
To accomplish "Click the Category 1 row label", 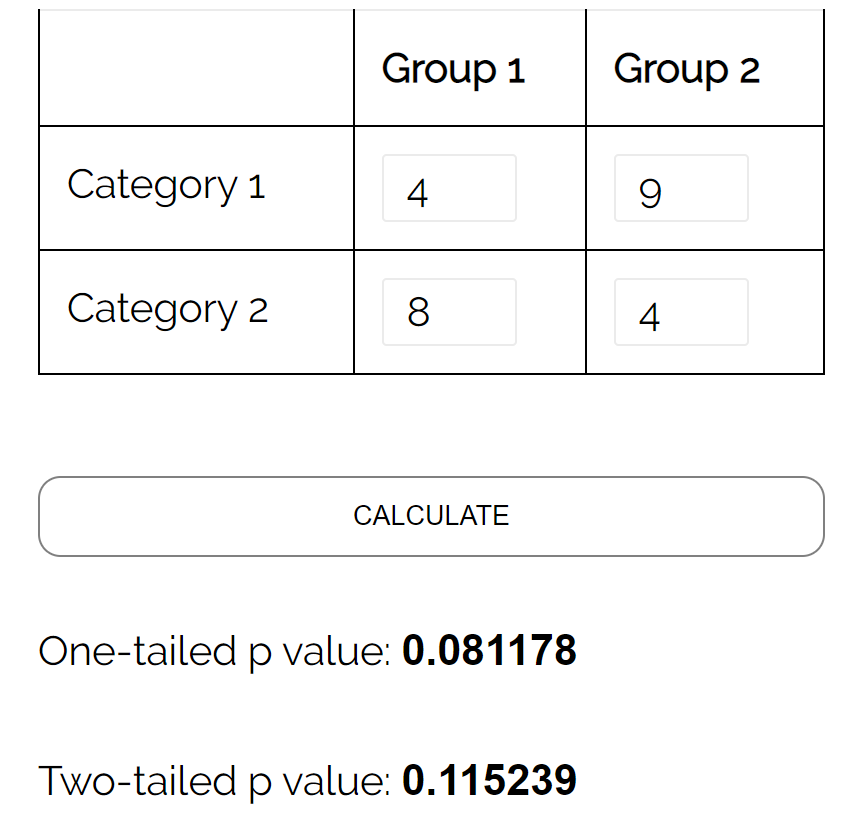I will (166, 186).
